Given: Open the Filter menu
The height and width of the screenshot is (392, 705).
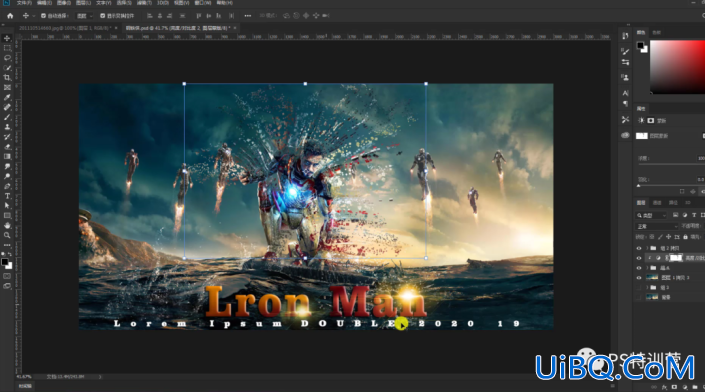Looking at the screenshot, I should tap(144, 3).
